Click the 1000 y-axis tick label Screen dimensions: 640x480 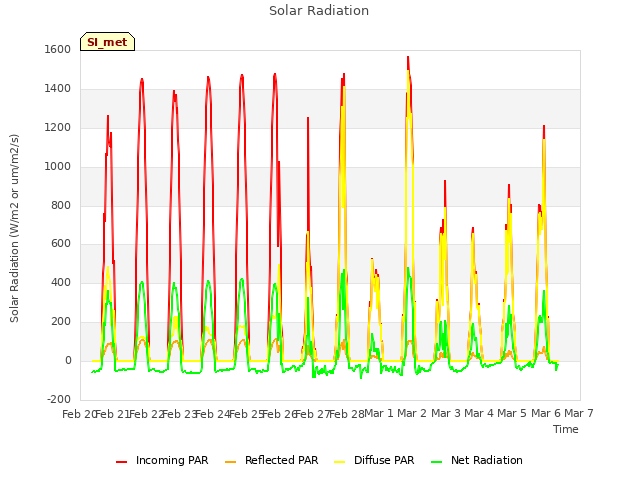[x=58, y=167]
